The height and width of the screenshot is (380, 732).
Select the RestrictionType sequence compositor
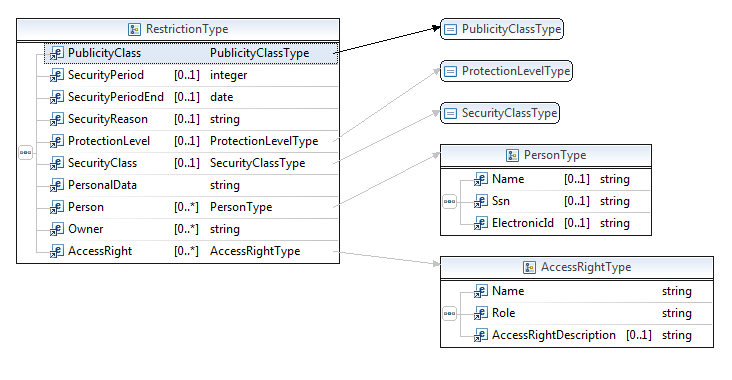(26, 152)
